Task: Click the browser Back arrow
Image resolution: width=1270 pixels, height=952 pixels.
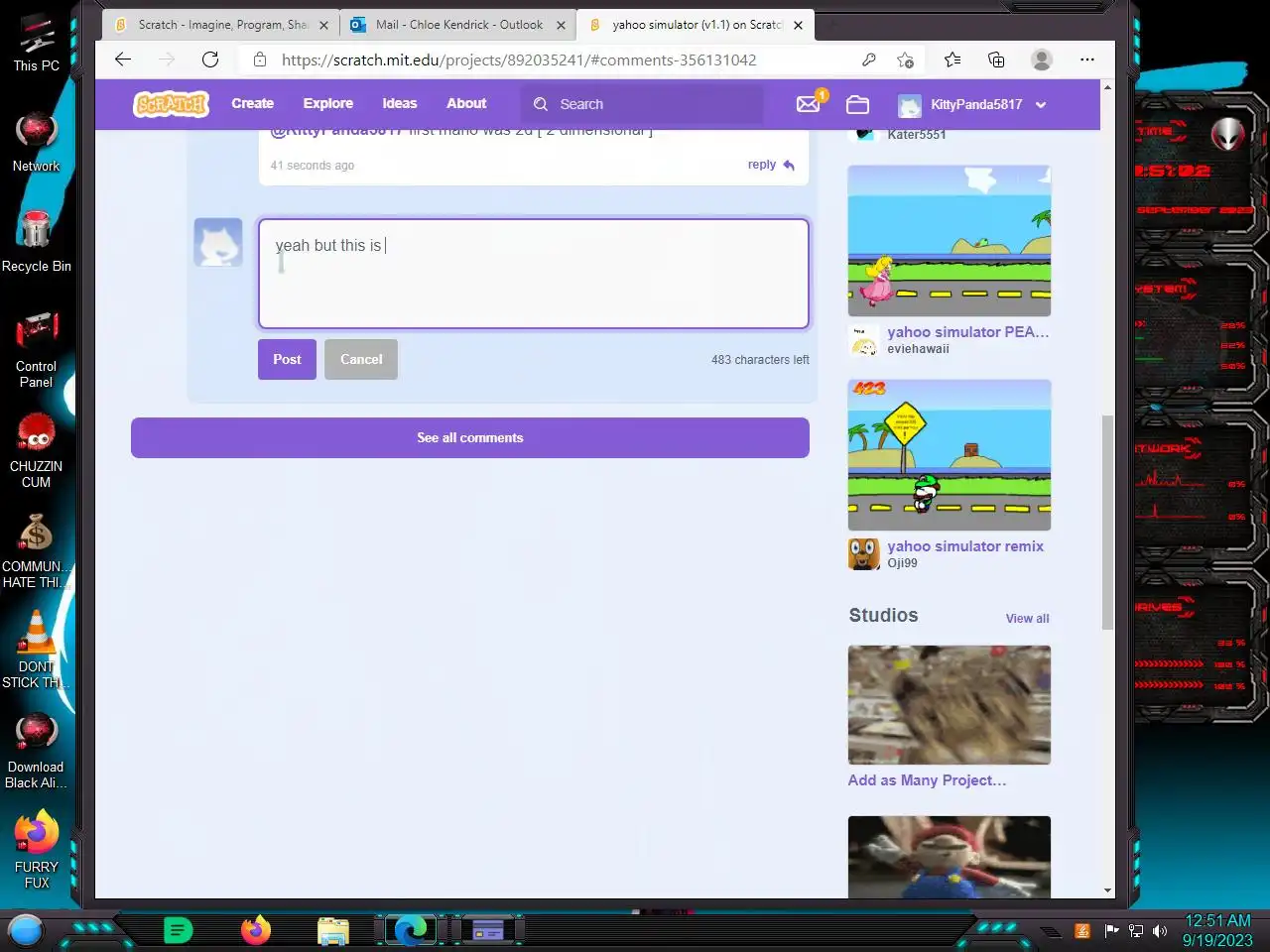Action: point(123,59)
